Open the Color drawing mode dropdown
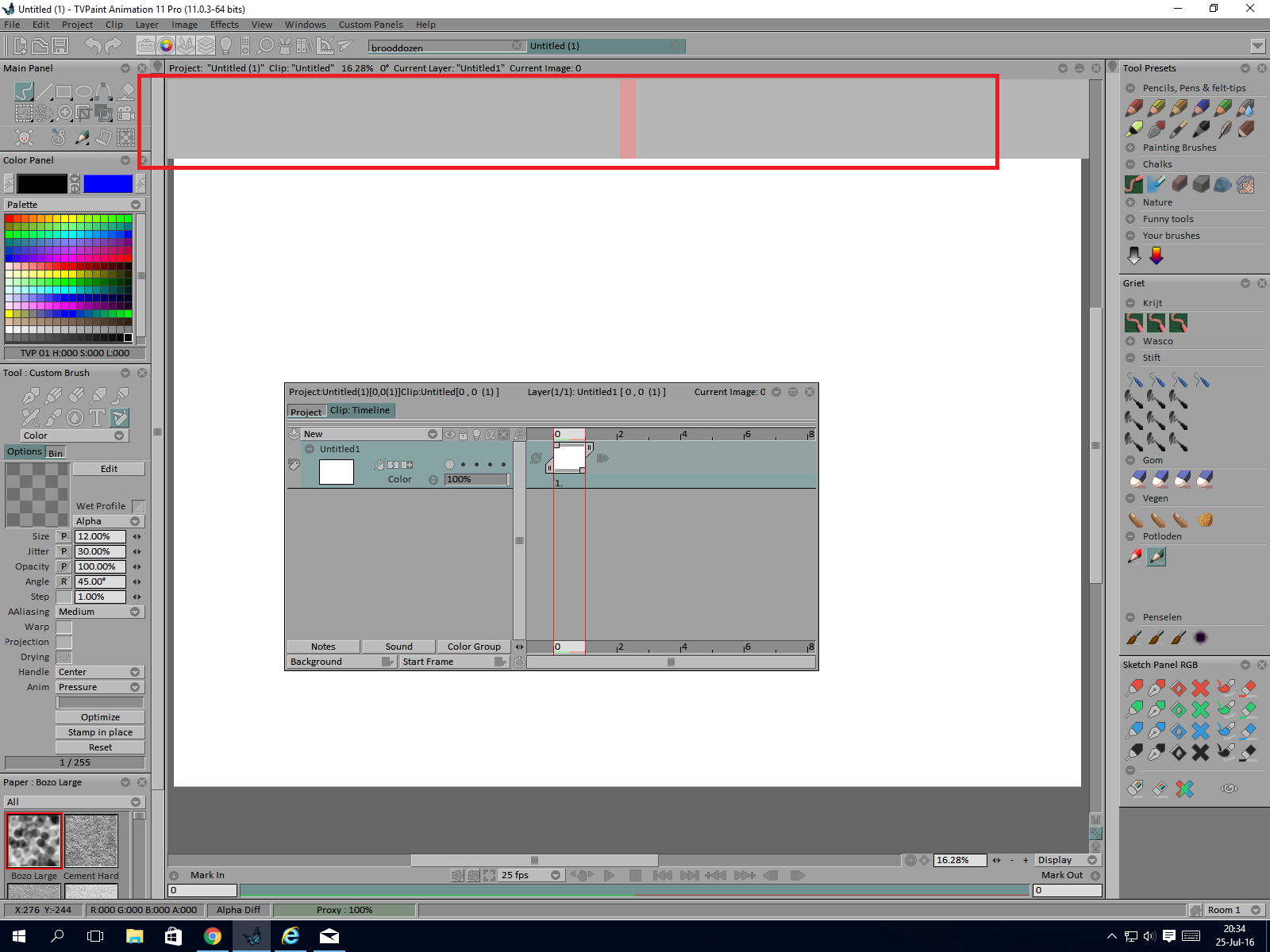This screenshot has width=1270, height=952. click(x=74, y=436)
